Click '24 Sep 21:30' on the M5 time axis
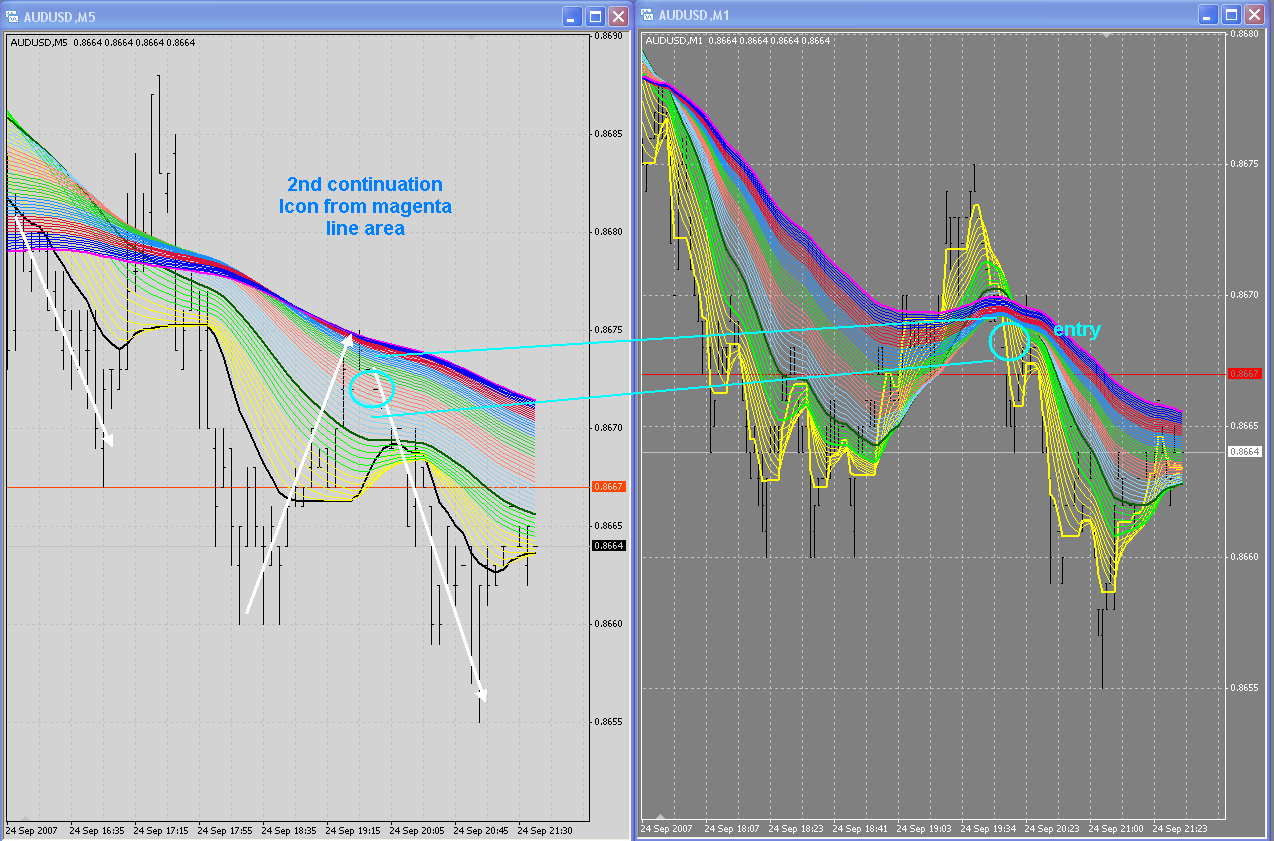Viewport: 1274px width, 841px height. [x=545, y=830]
